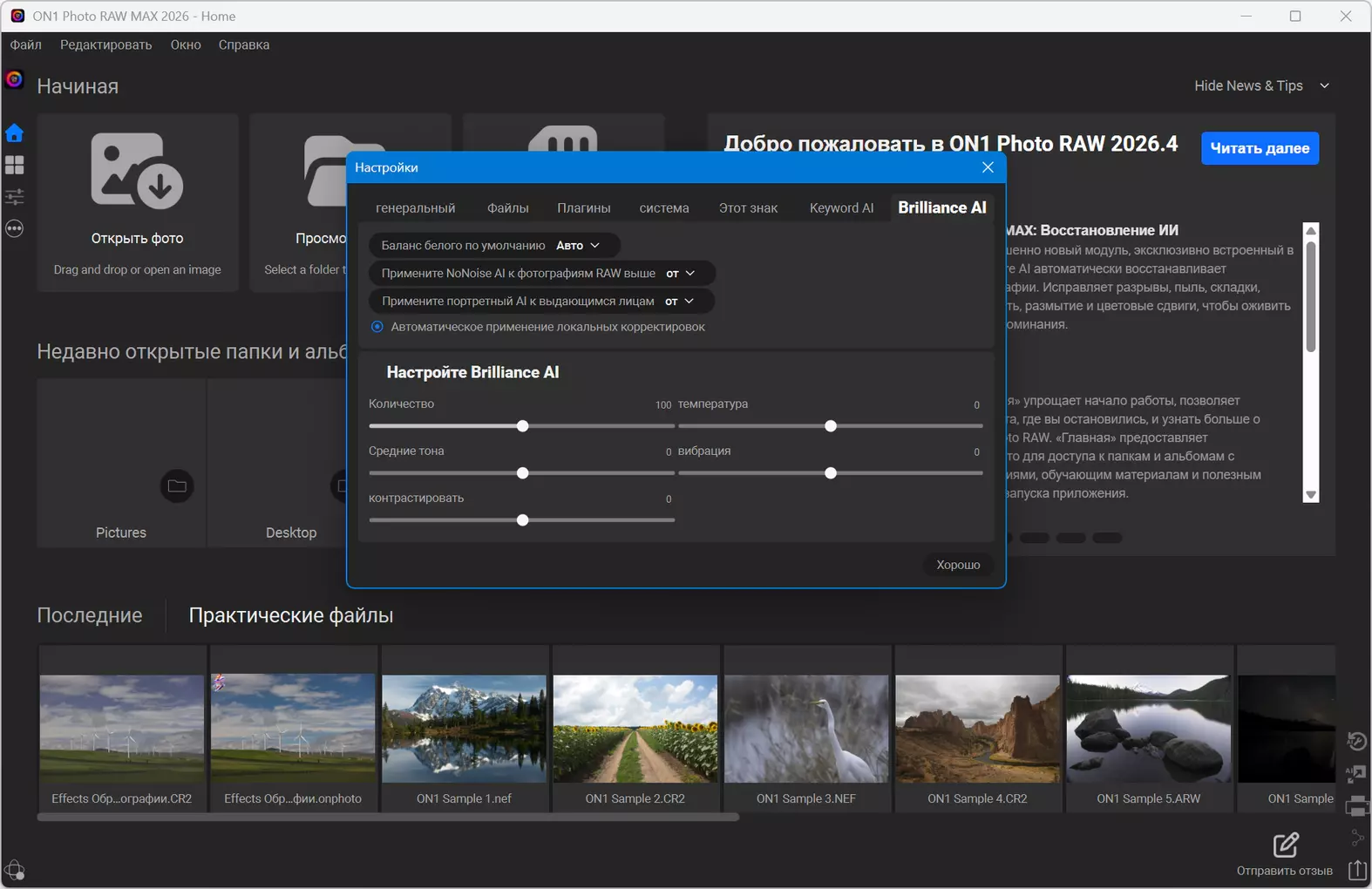Click the температура slider handle
This screenshot has height=889, width=1372.
pyautogui.click(x=831, y=426)
